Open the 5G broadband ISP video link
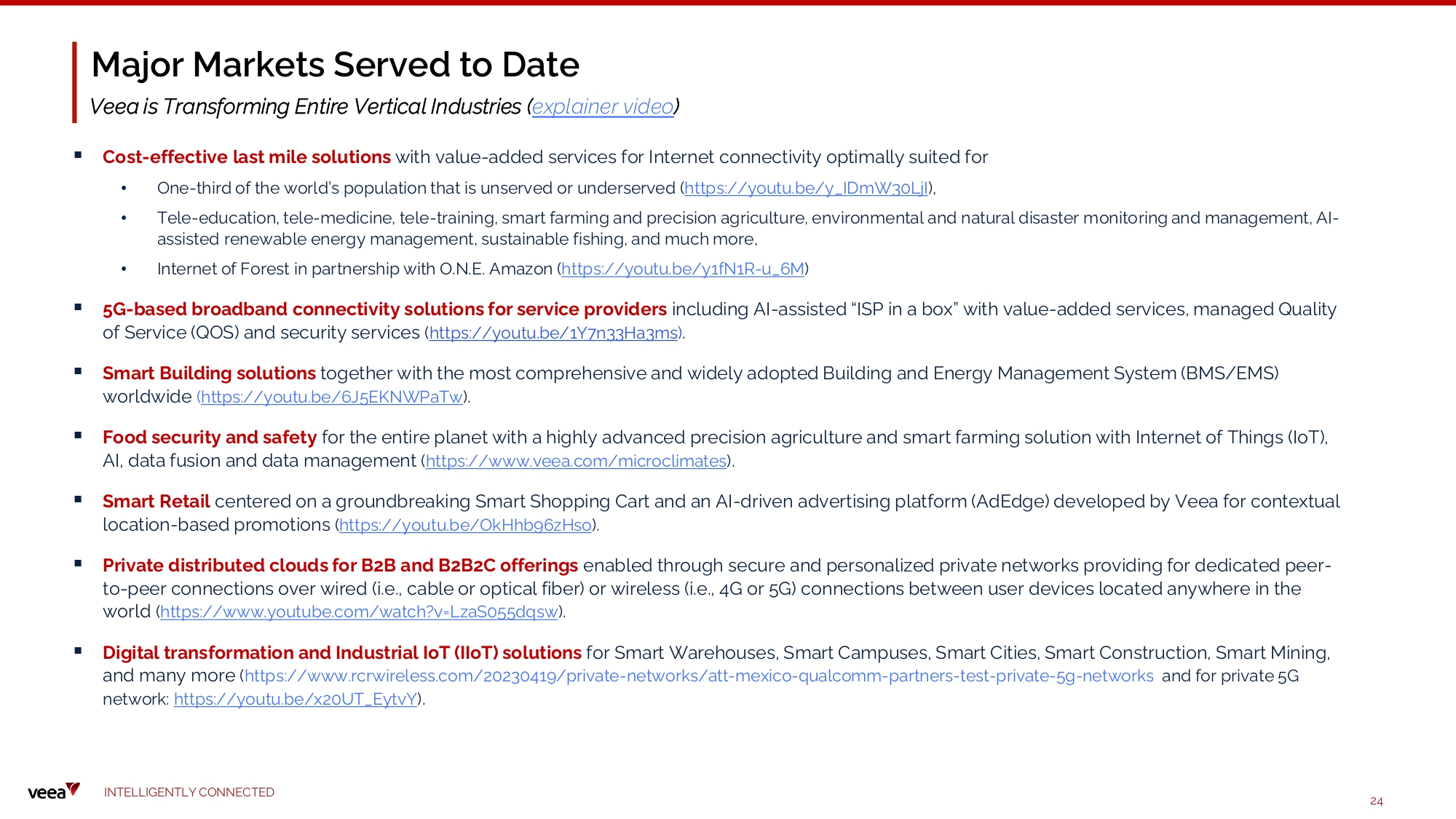 [553, 333]
